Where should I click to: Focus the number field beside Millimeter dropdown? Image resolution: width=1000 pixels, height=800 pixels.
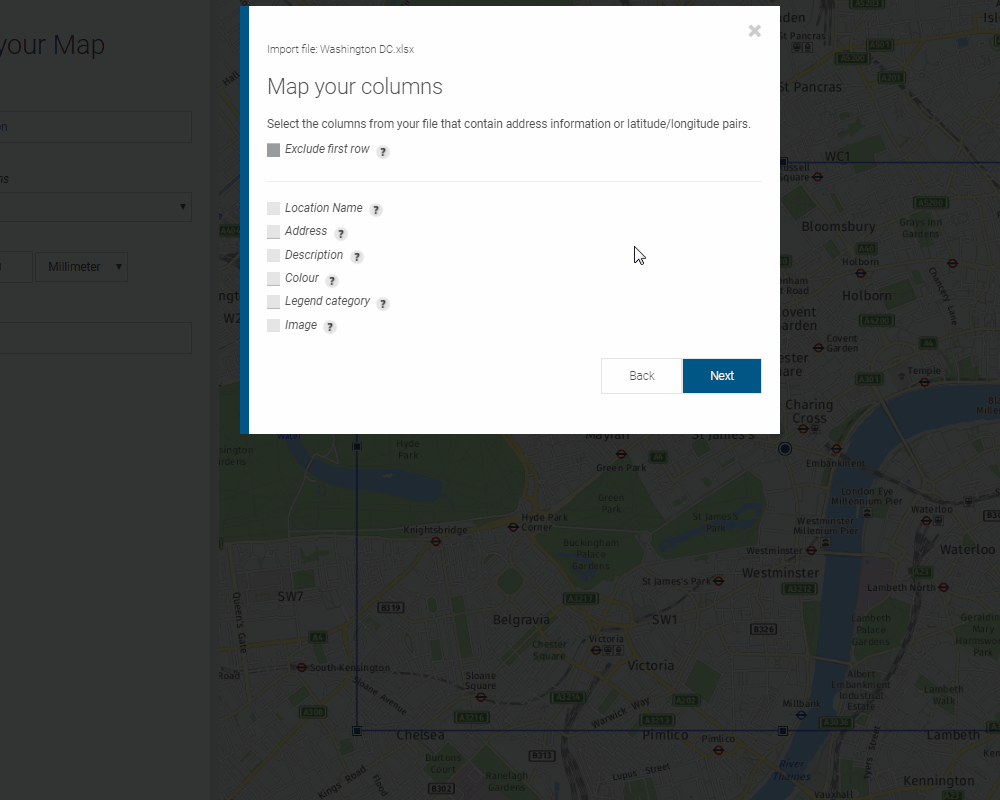pos(16,267)
